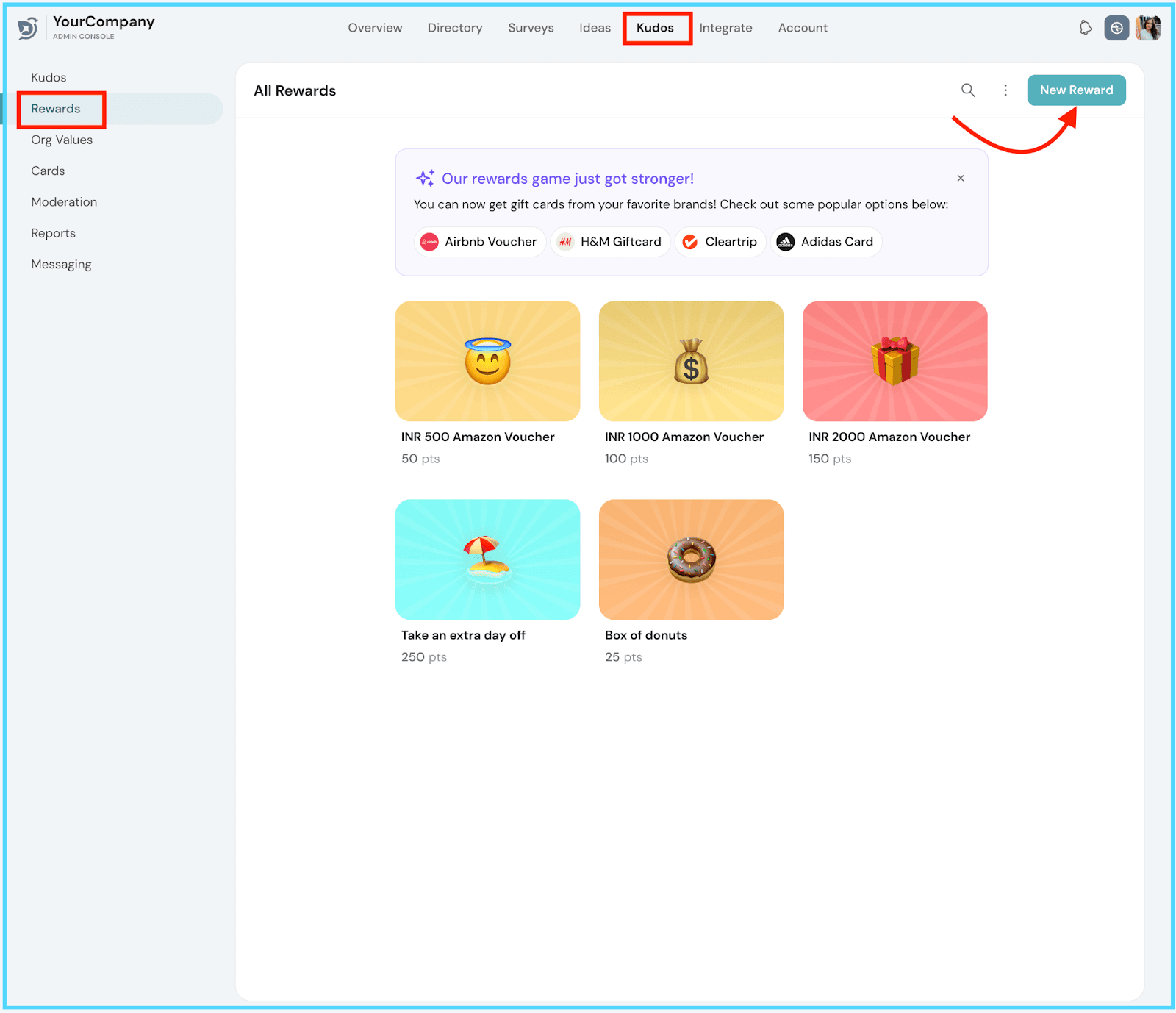1176x1013 pixels.
Task: Open the three-dot more options menu
Action: click(1005, 90)
